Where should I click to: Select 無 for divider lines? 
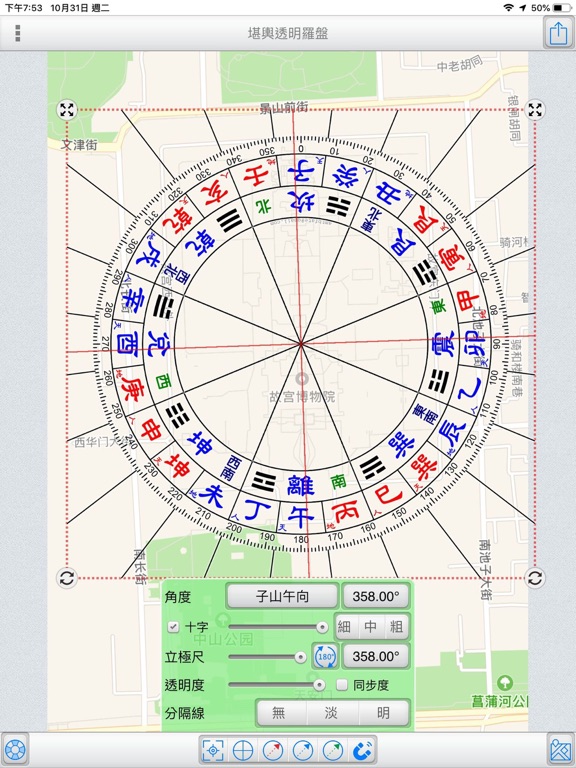coord(278,713)
